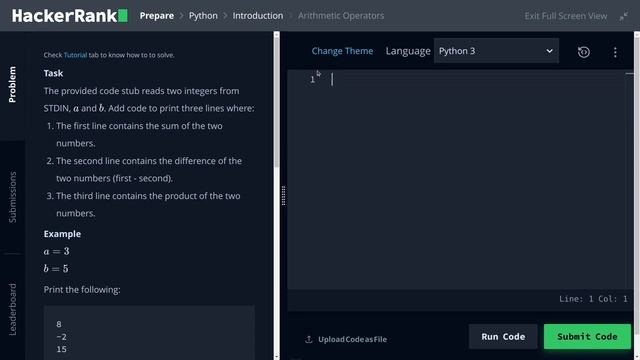The image size is (640, 360).
Task: Open the editor more options kebab menu
Action: click(x=615, y=52)
